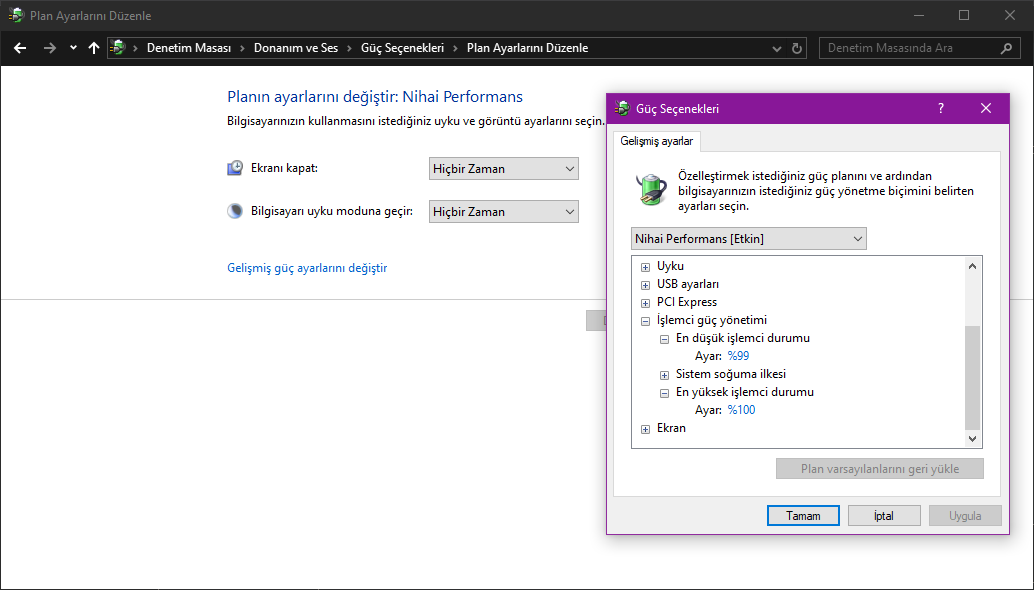Open the Ekranı kapat time dropdown
The width and height of the screenshot is (1034, 590).
[504, 168]
